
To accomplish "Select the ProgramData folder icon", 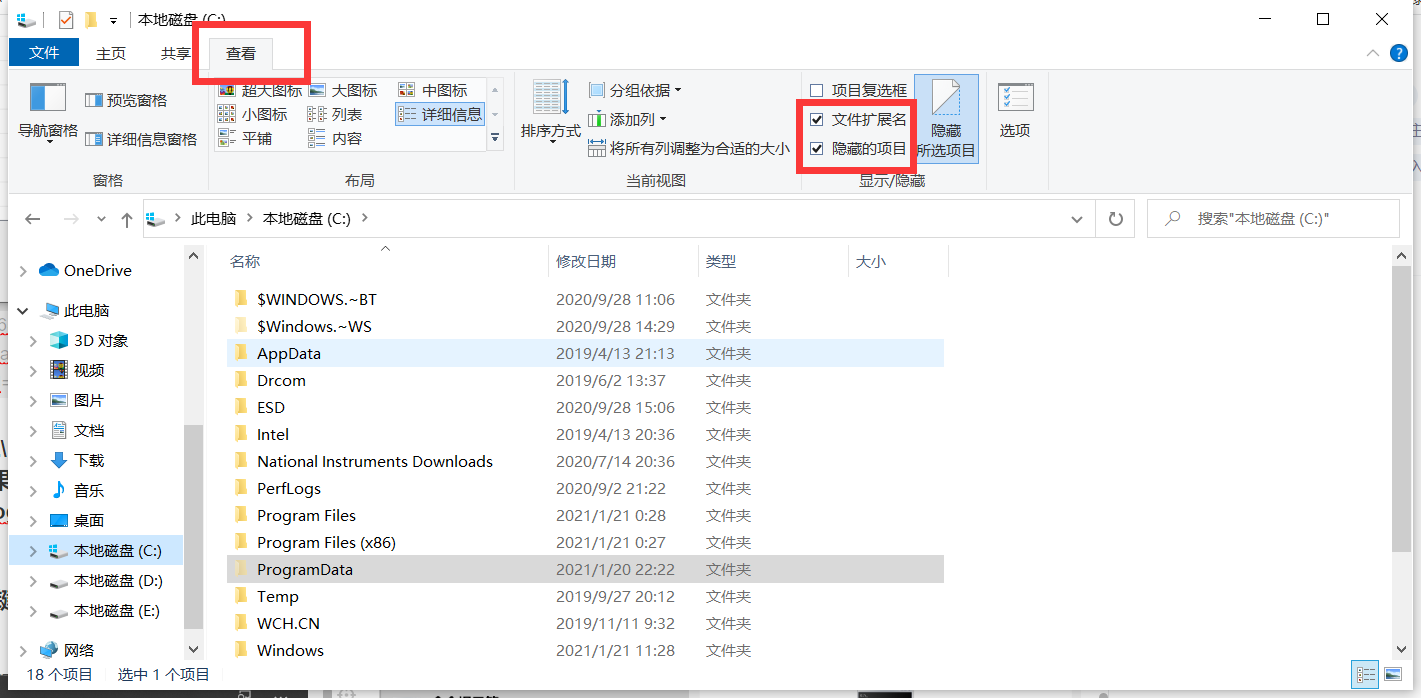I will click(240, 569).
